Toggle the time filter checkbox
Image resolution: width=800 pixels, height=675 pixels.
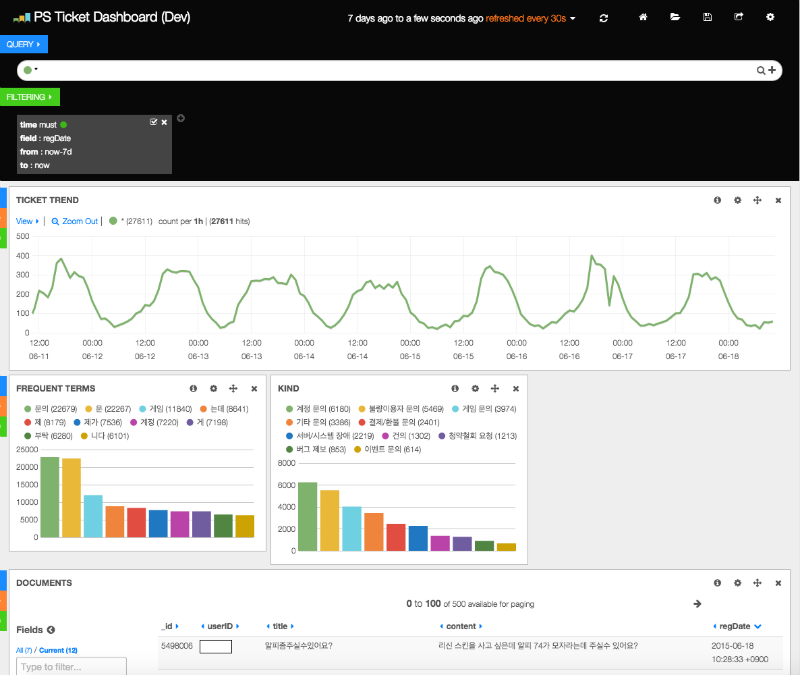153,122
